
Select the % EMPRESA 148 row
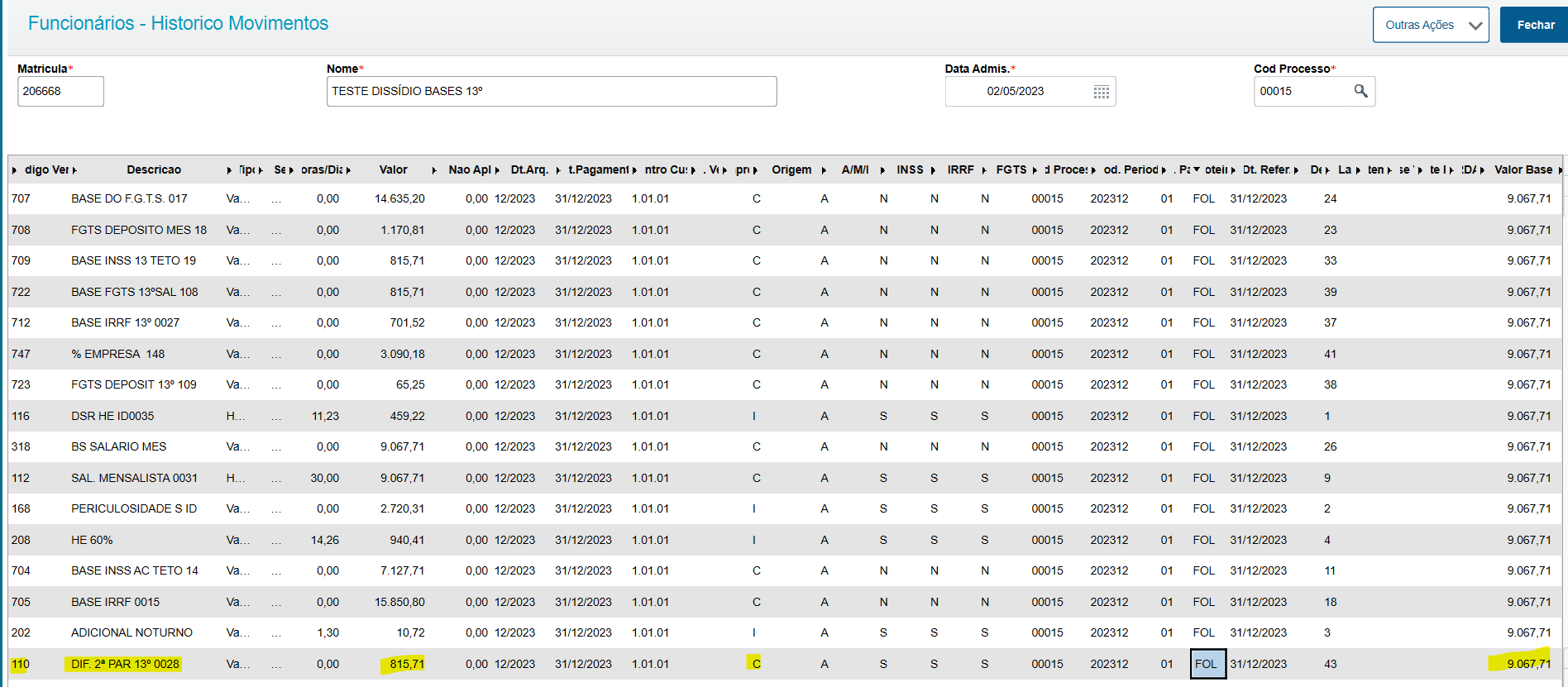[785, 354]
